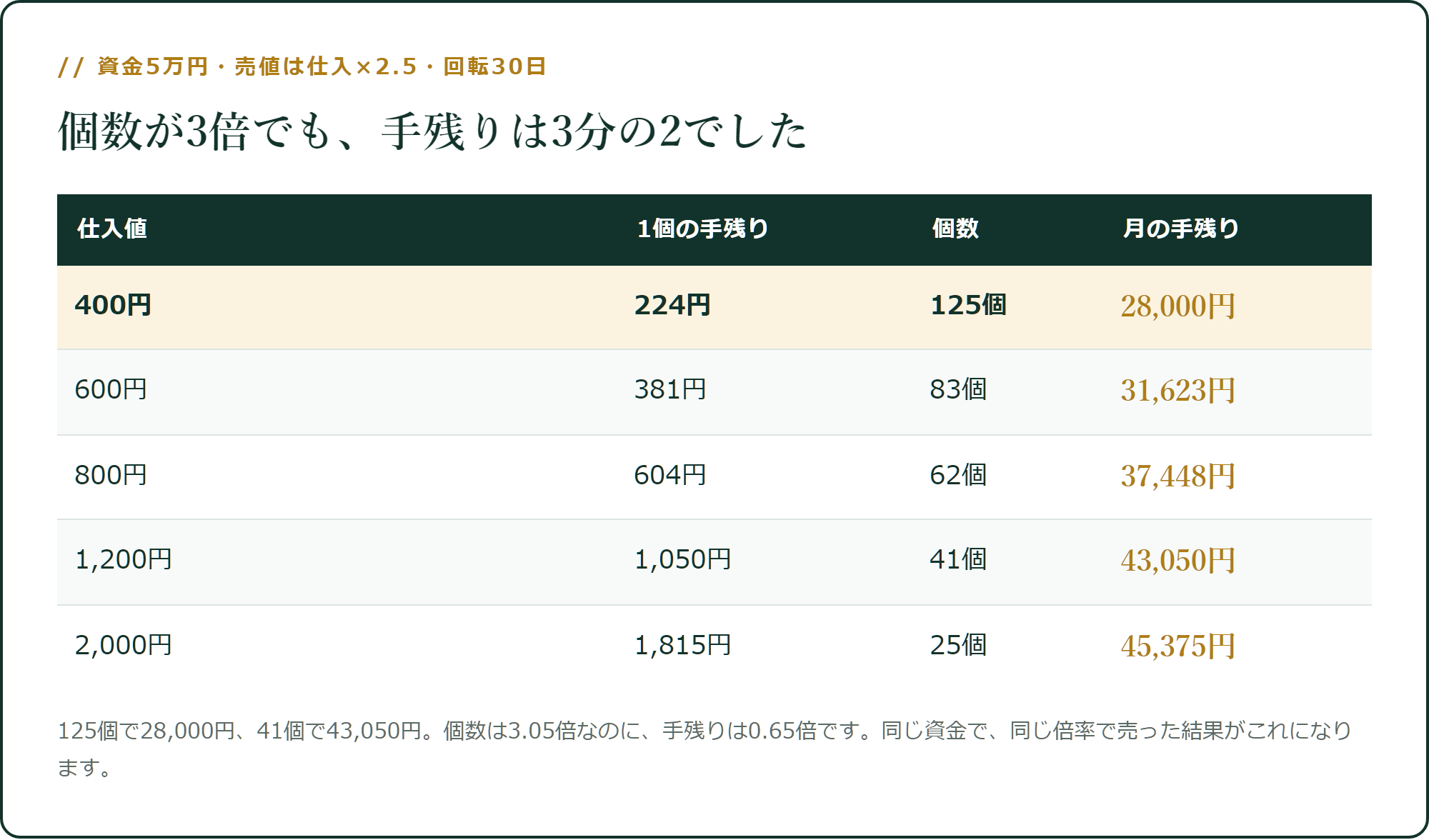
Task: Click the 個数 column header
Action: point(955,229)
